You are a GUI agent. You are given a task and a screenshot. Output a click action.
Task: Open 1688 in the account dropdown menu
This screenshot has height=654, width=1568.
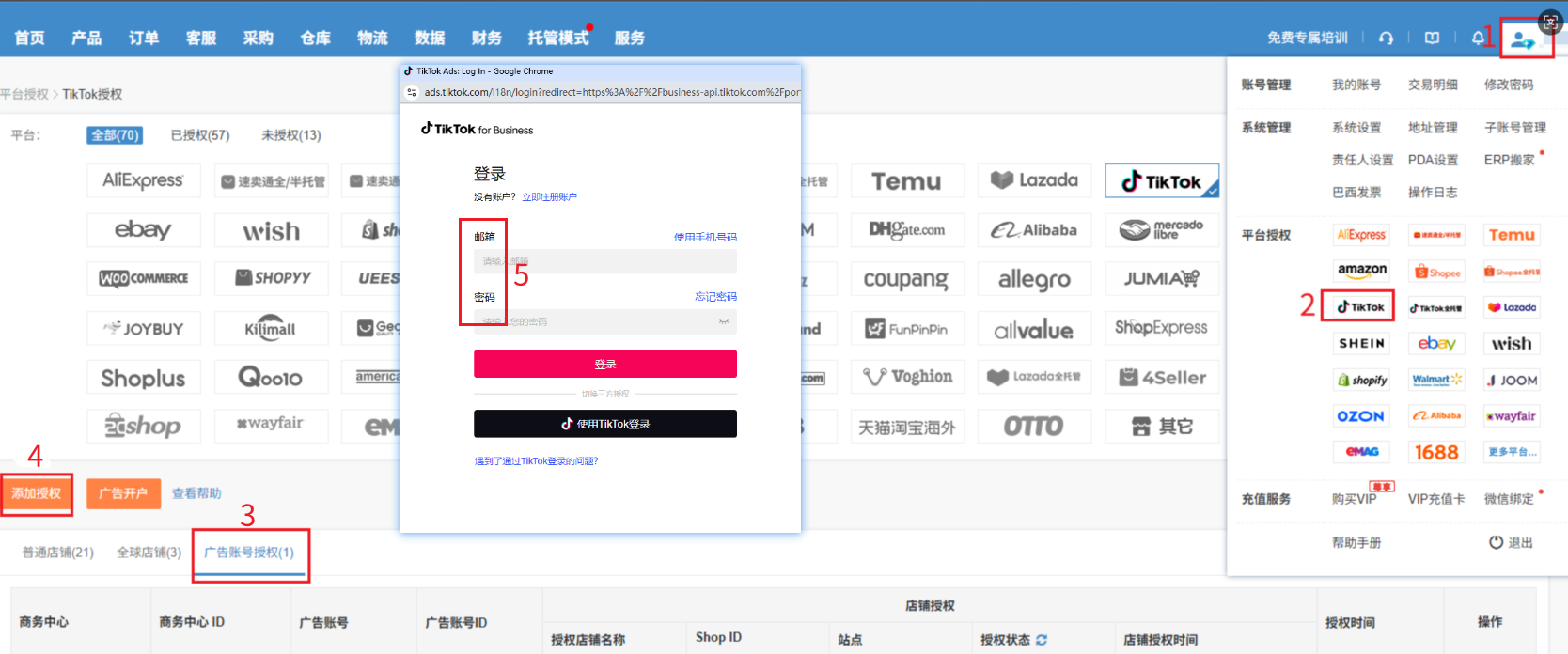(x=1436, y=453)
